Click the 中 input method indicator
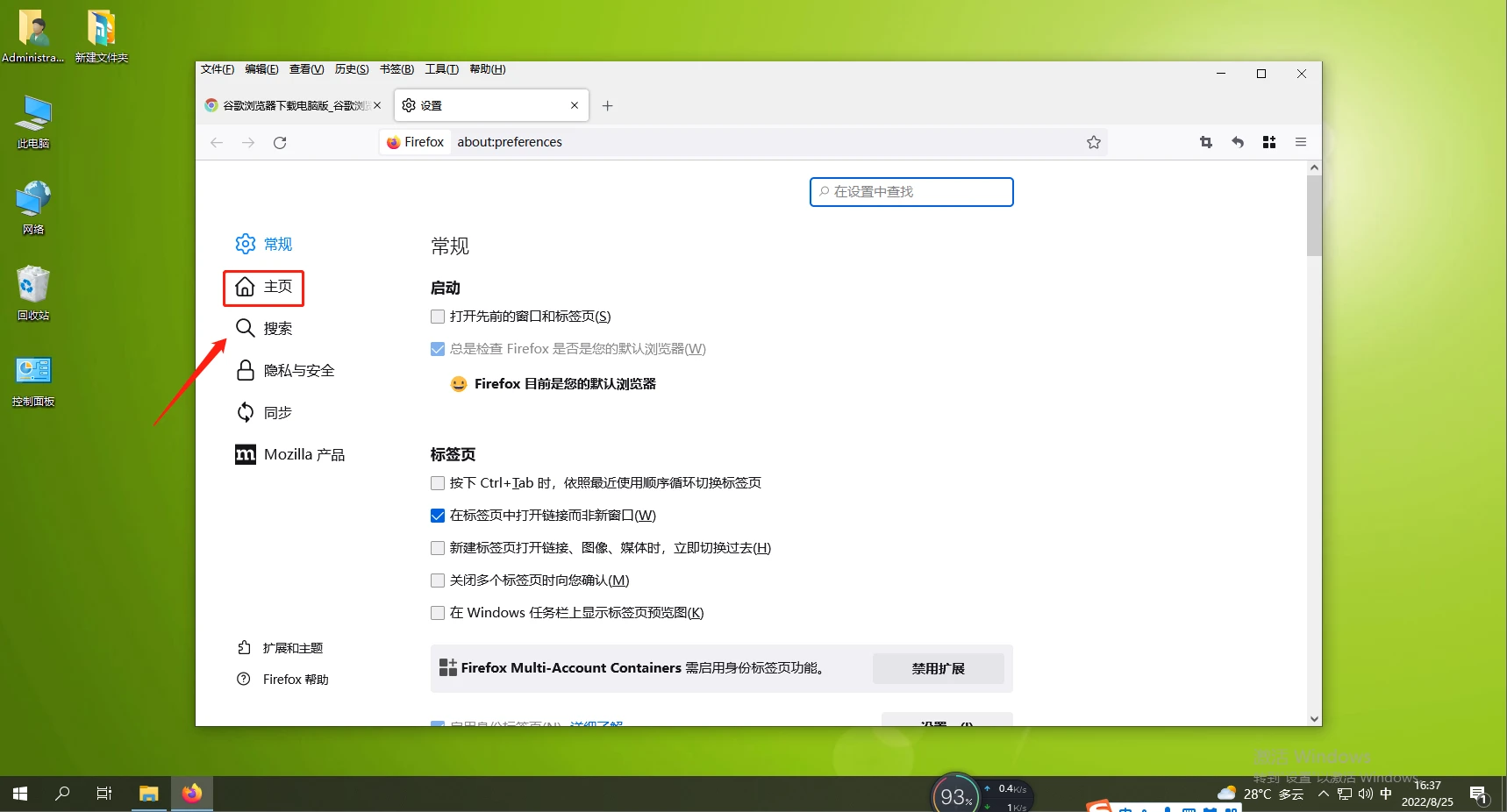Viewport: 1507px width, 812px height. [x=1386, y=794]
